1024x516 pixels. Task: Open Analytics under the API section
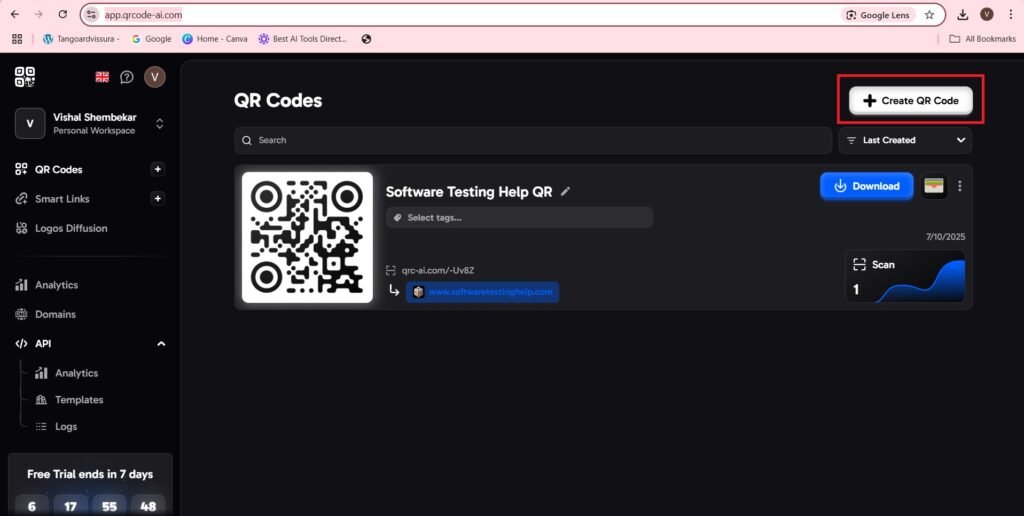[x=76, y=373]
